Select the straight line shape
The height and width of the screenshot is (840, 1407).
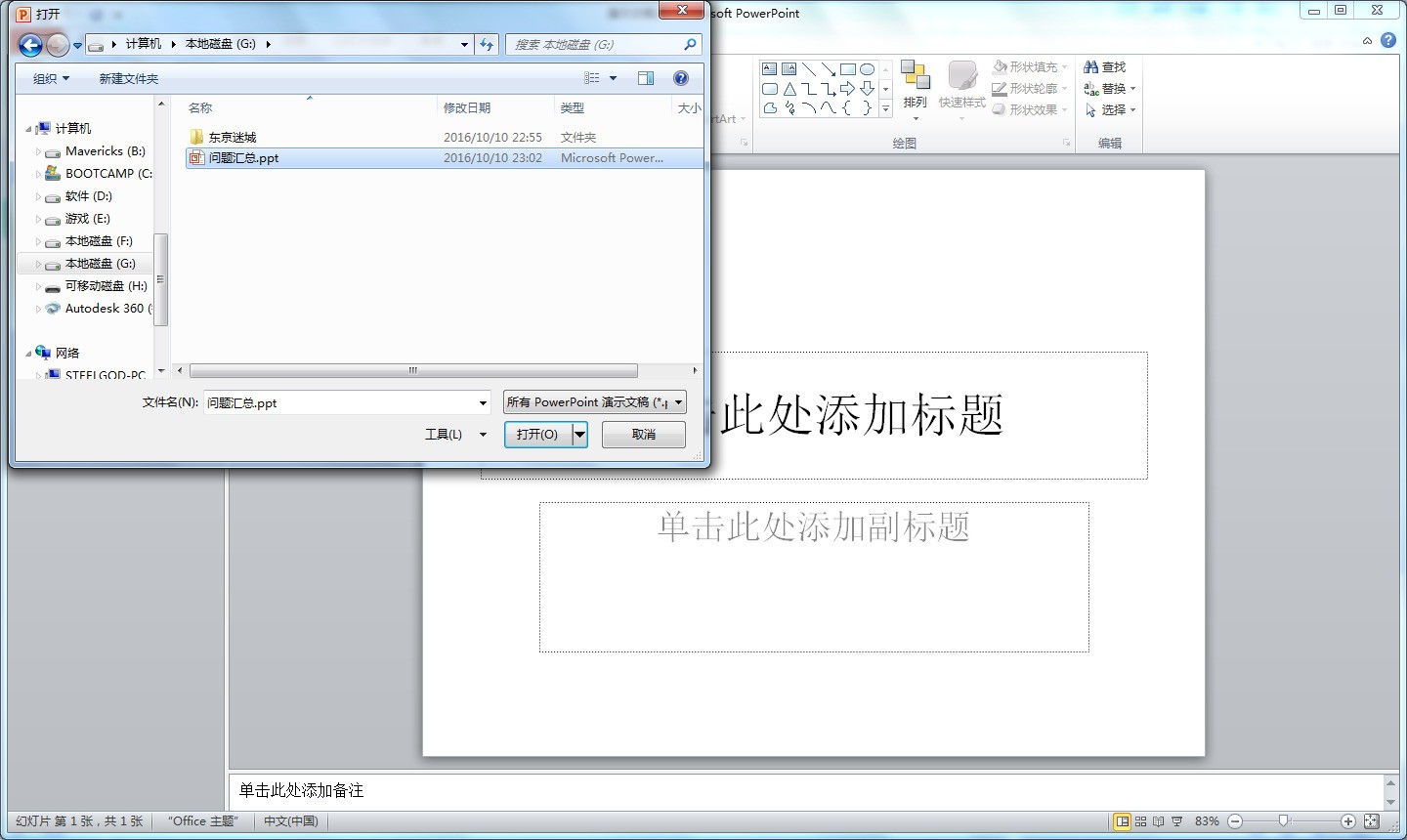pyautogui.click(x=809, y=69)
